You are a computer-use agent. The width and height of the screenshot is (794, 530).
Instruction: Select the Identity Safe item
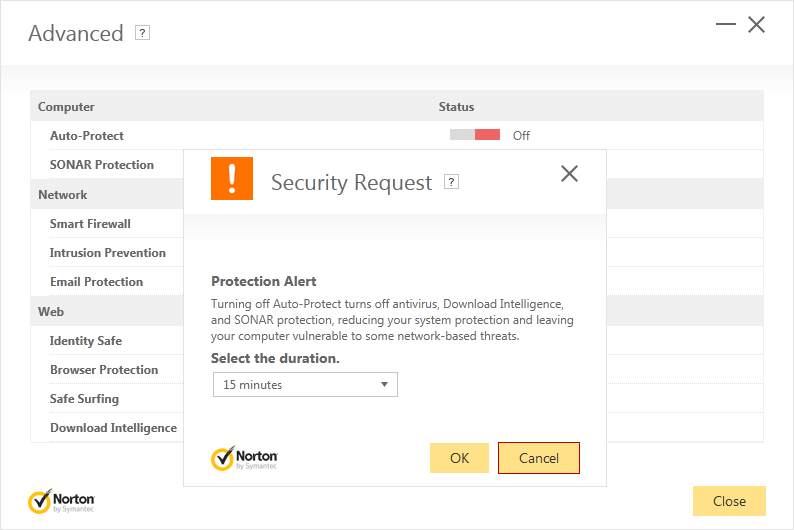pyautogui.click(x=86, y=341)
